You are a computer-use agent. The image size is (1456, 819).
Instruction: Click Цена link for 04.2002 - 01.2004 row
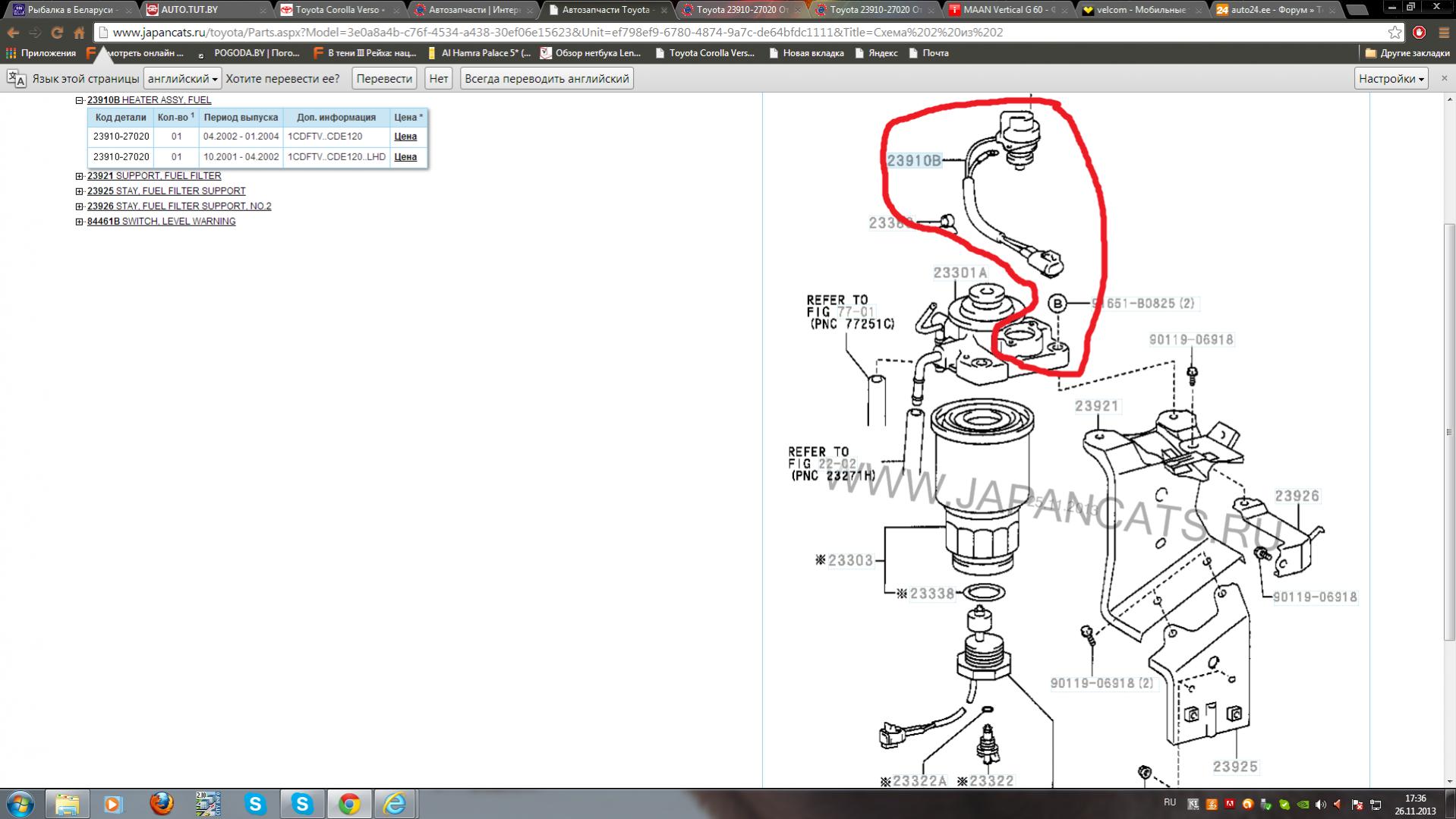[x=405, y=137]
